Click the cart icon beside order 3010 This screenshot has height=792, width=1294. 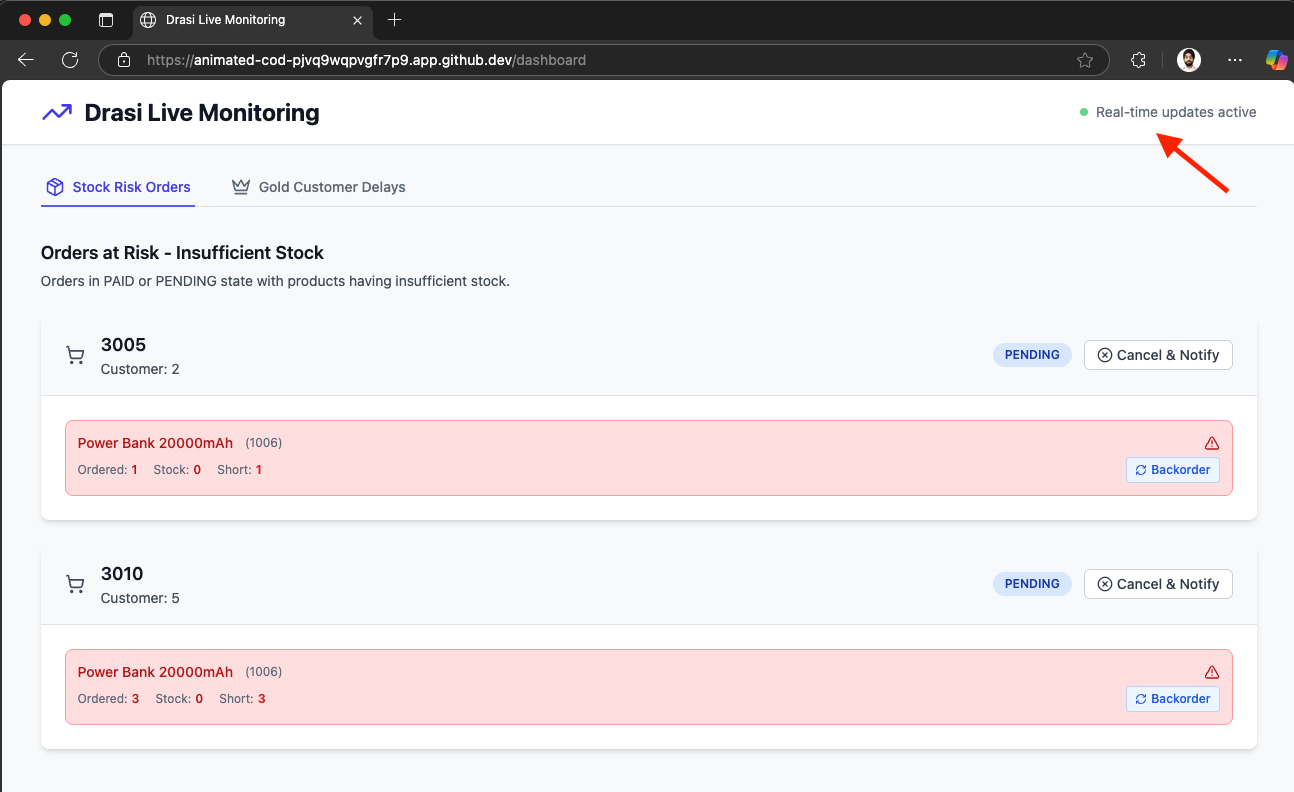pos(75,584)
